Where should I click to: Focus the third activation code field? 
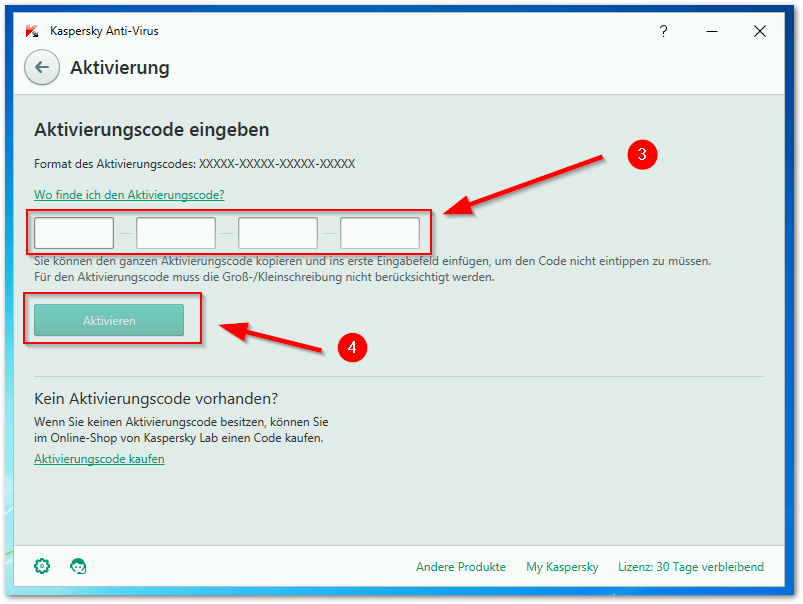tap(278, 233)
